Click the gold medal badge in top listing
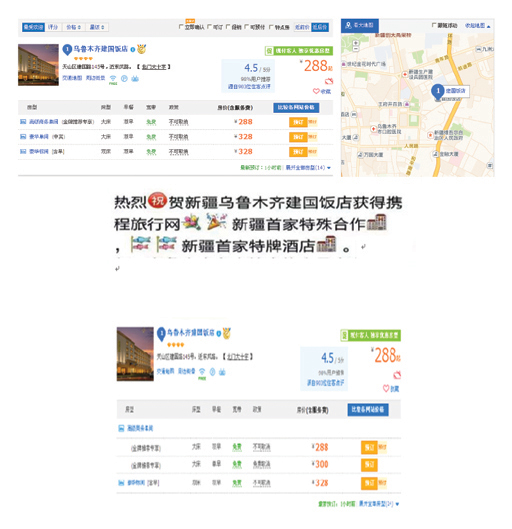The image size is (512, 529). (x=142, y=49)
